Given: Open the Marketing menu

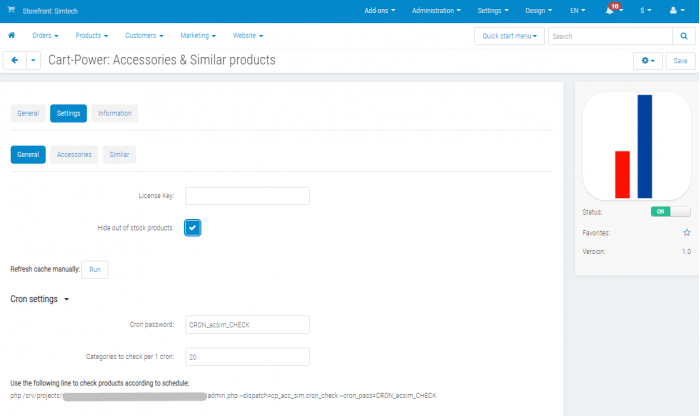Looking at the screenshot, I should (198, 35).
